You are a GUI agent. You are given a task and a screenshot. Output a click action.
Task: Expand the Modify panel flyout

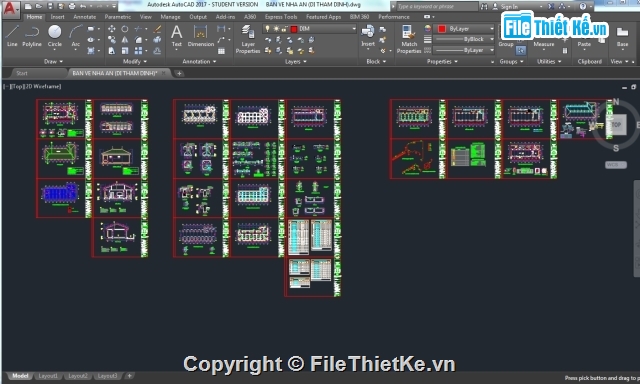click(x=135, y=62)
